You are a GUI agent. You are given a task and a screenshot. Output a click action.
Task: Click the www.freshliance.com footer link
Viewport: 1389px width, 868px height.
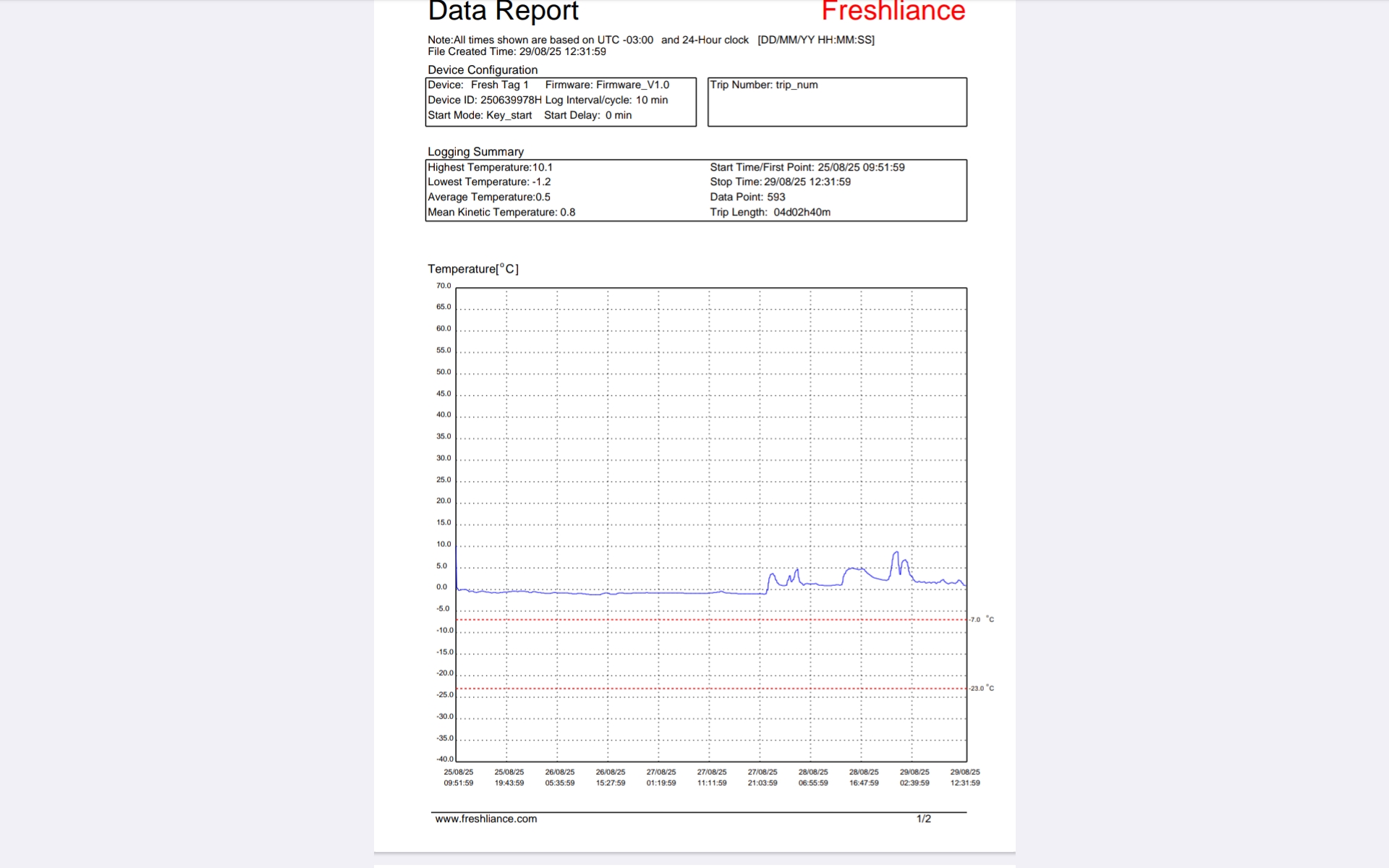(485, 819)
